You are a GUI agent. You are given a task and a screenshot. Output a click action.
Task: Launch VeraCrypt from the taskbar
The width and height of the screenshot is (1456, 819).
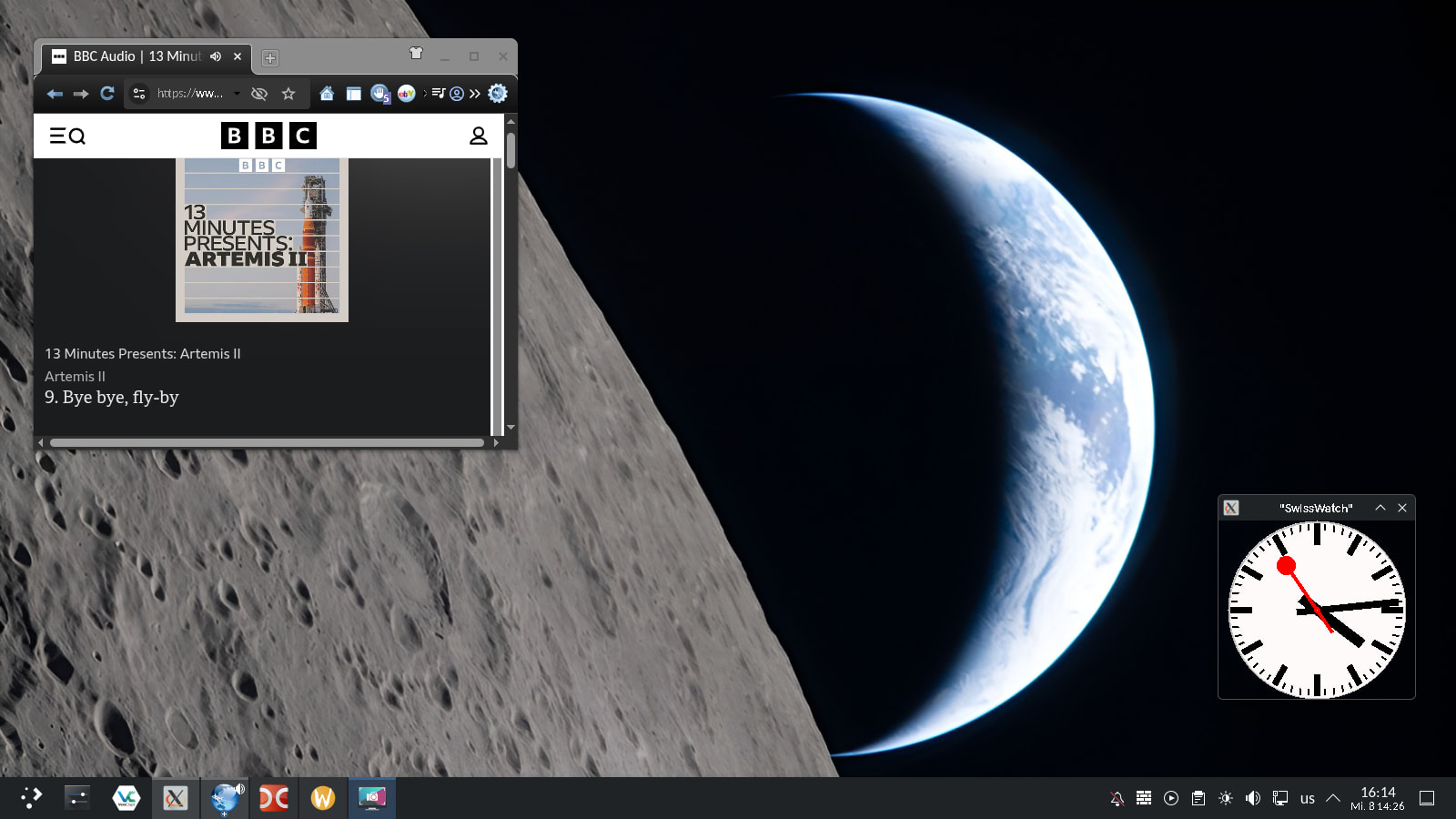pyautogui.click(x=126, y=798)
